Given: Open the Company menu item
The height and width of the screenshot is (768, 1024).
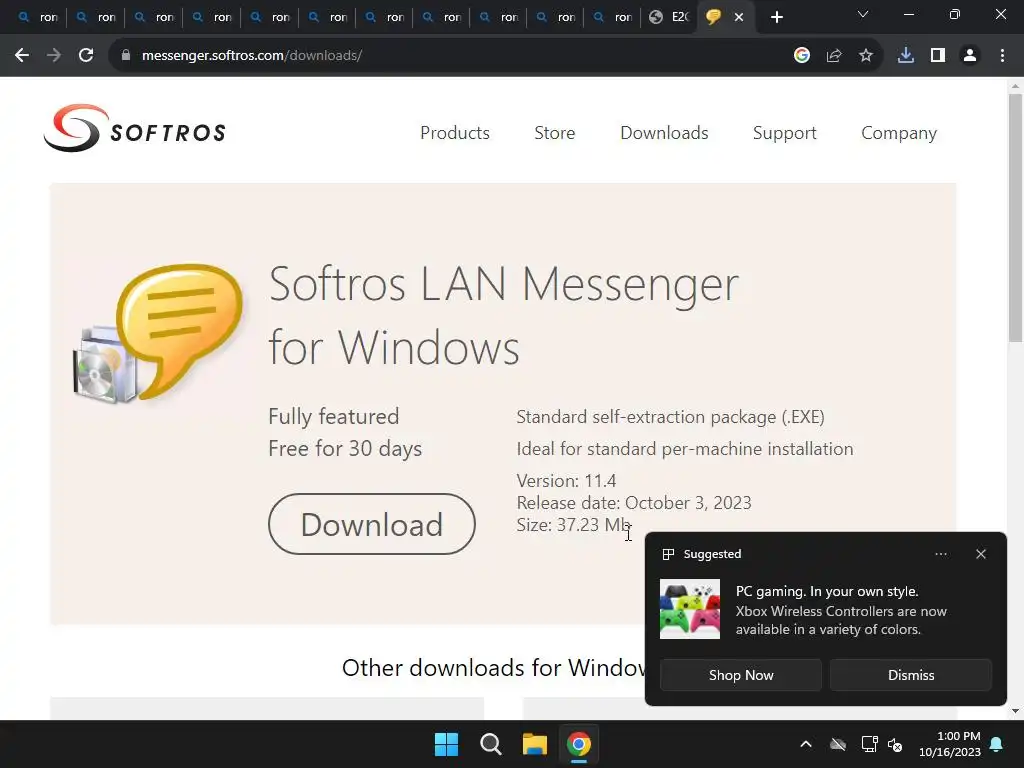Looking at the screenshot, I should coord(899,133).
